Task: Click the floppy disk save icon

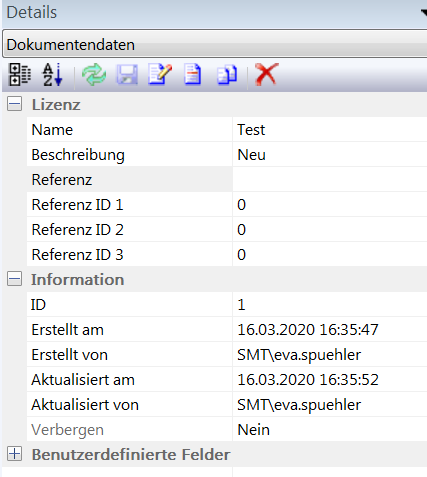Action: pyautogui.click(x=127, y=75)
